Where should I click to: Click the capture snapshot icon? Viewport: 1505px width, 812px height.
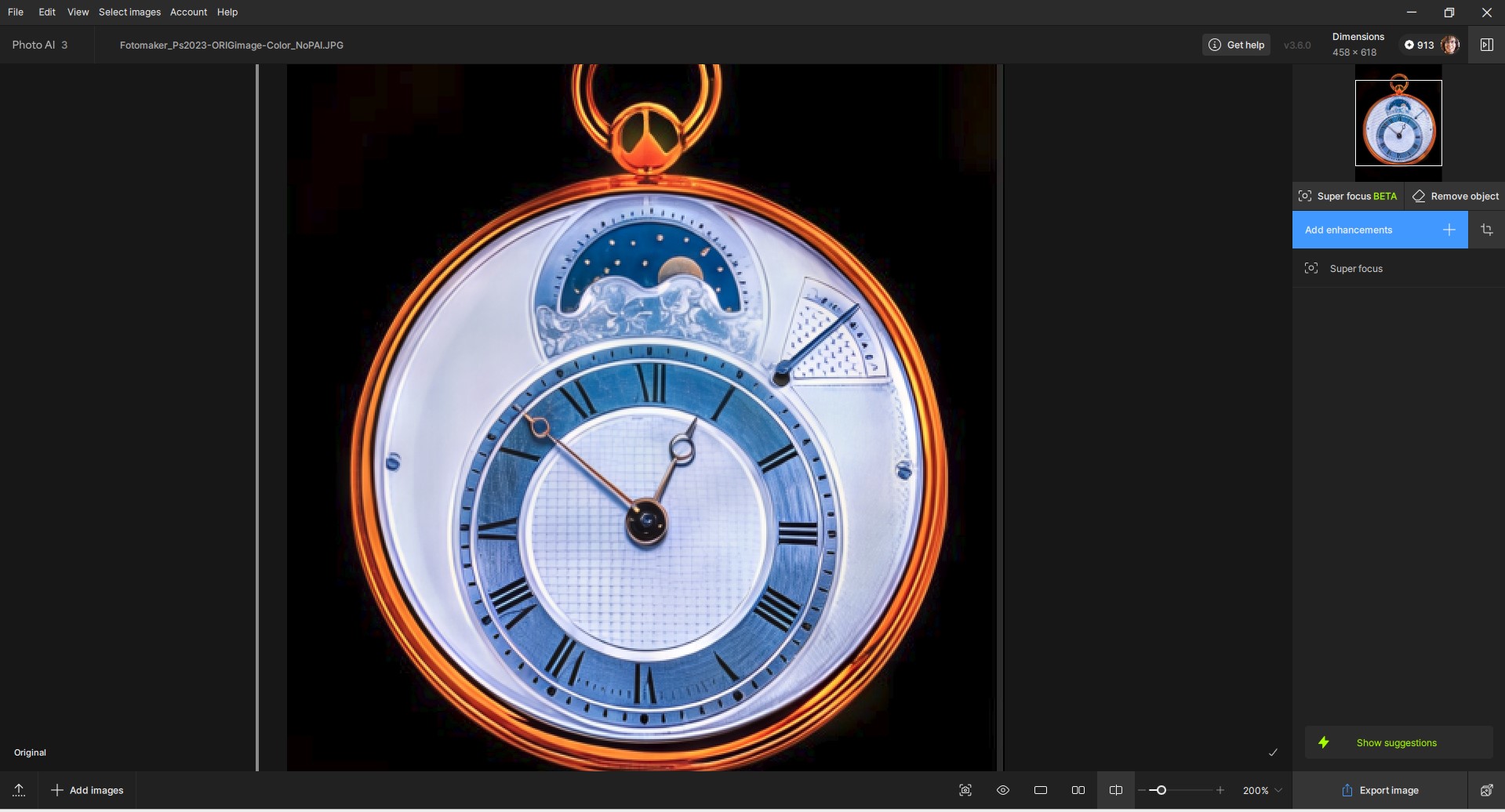[965, 790]
